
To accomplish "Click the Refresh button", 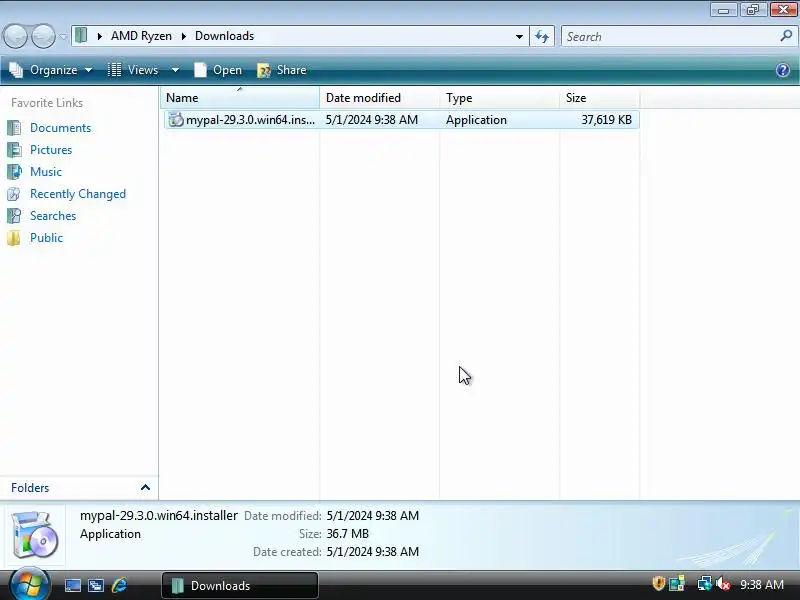I will coord(542,36).
